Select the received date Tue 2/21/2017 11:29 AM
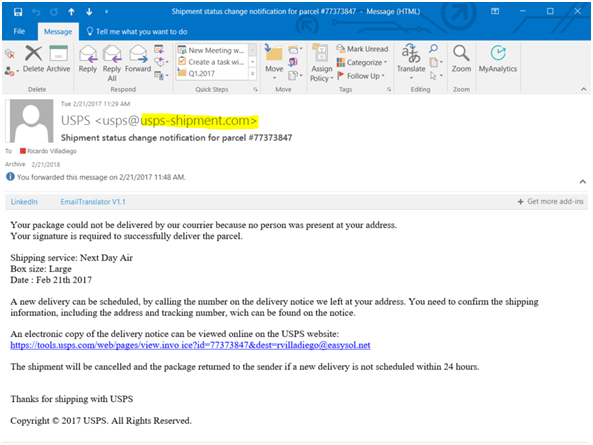The image size is (593, 445). click(96, 104)
